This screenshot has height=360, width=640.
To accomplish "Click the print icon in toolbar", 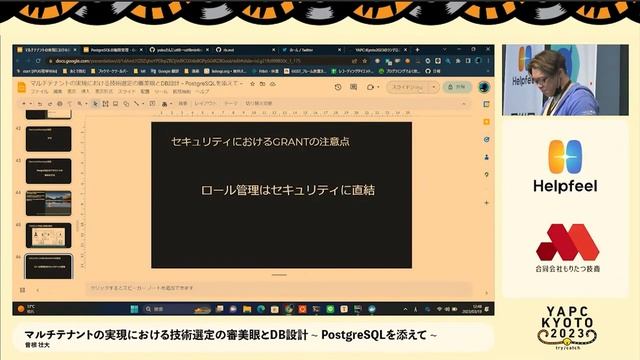I will click(x=60, y=104).
